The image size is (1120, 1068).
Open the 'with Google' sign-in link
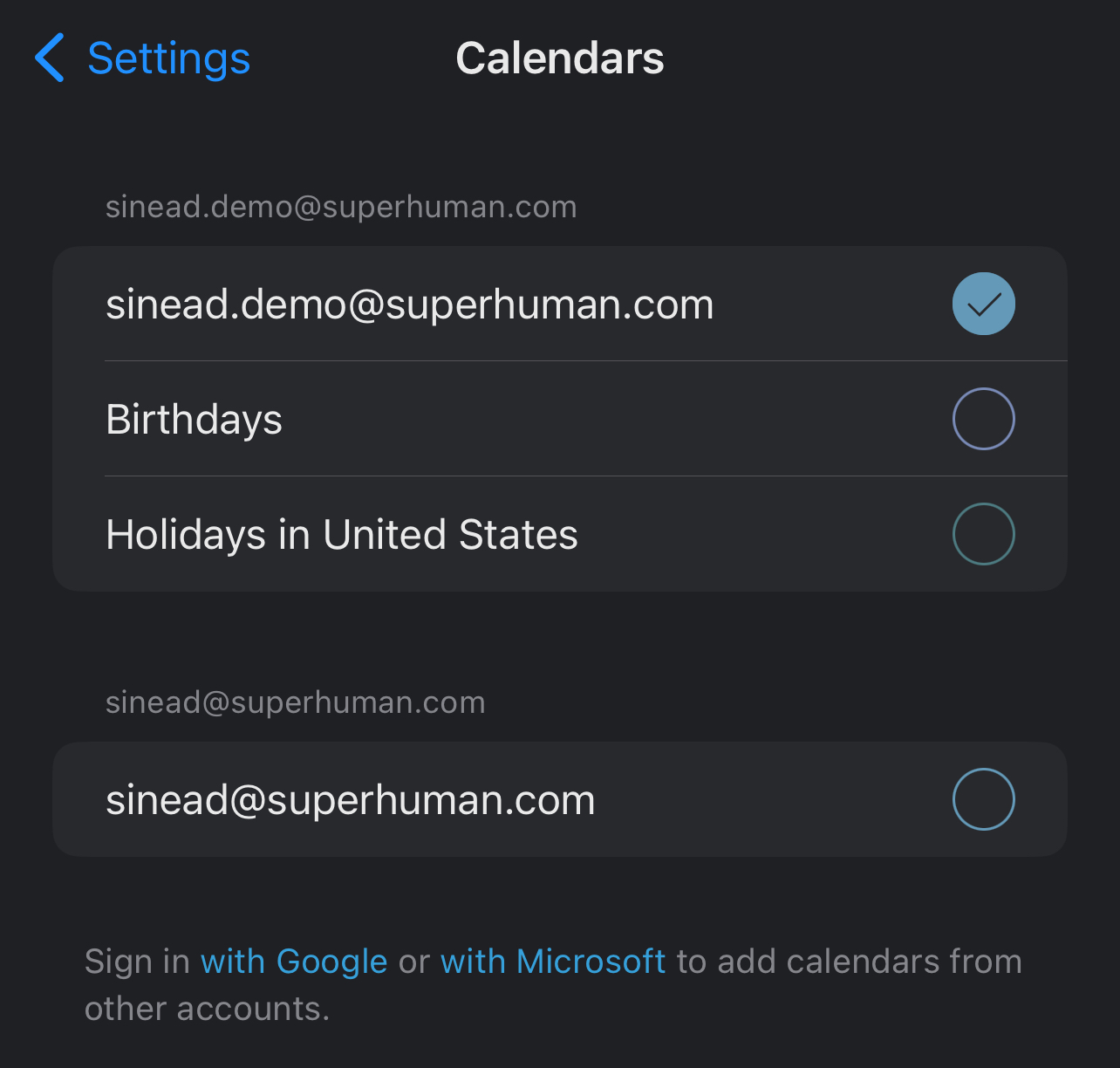click(294, 962)
